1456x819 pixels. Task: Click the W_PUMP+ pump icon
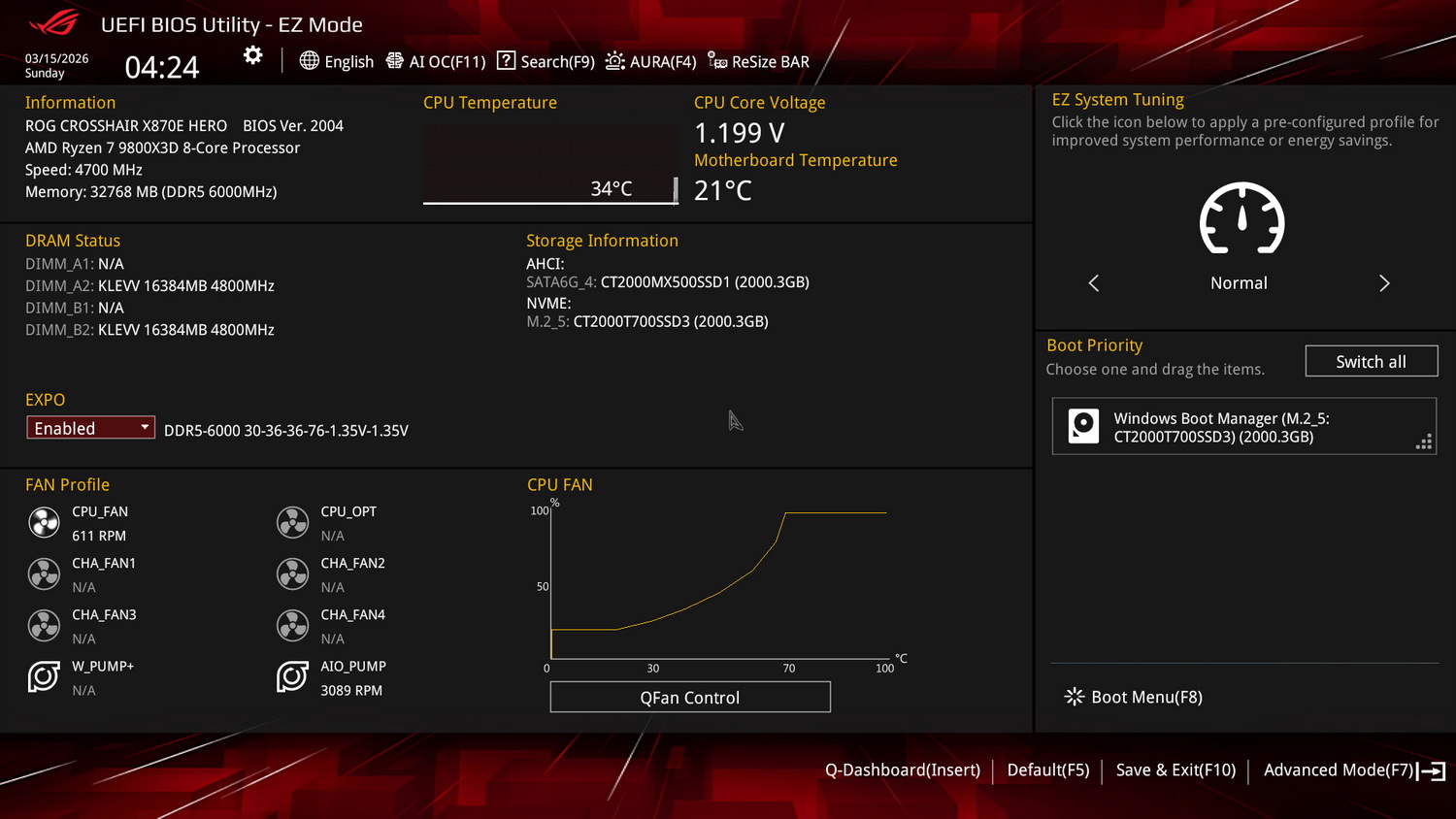(x=44, y=676)
